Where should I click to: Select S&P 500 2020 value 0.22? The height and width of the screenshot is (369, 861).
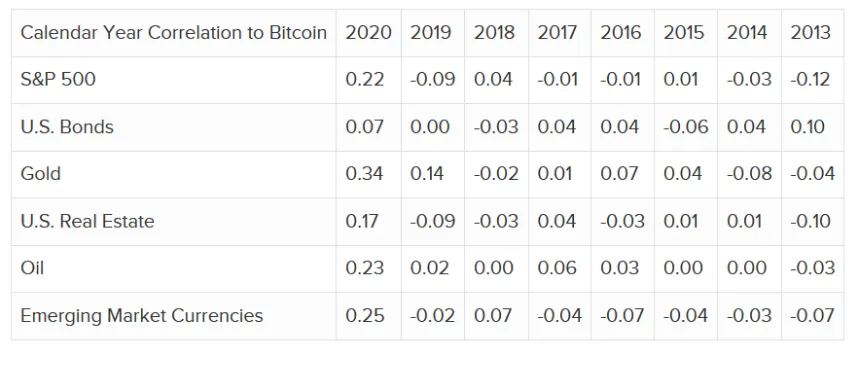[365, 80]
